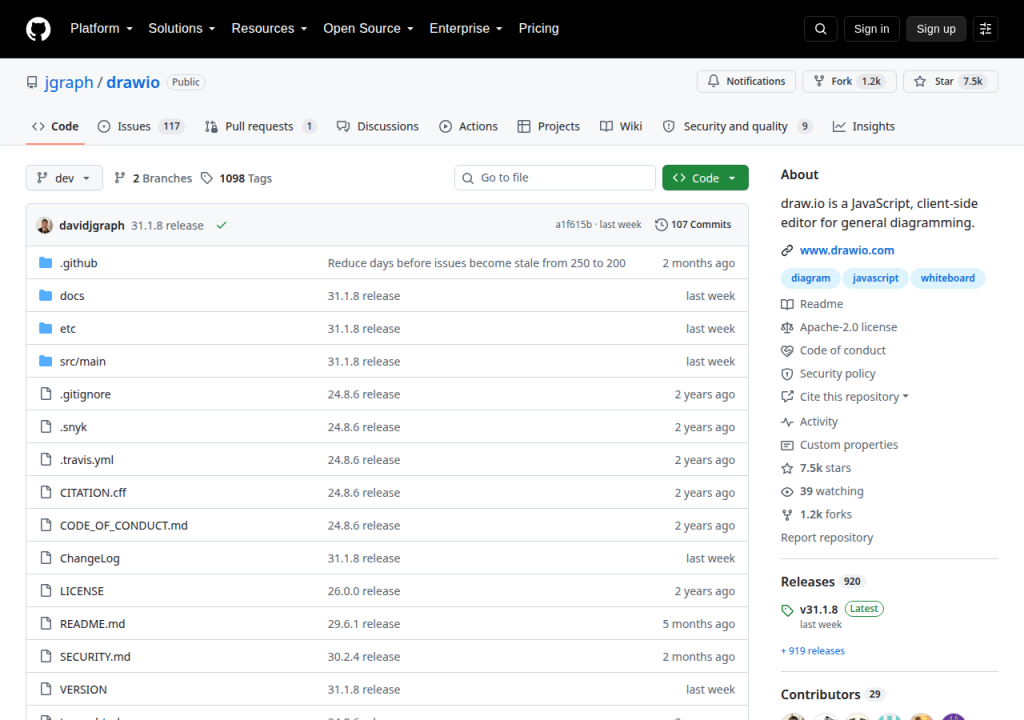This screenshot has width=1024, height=720.
Task: Fork the drawio repository
Action: 849,81
